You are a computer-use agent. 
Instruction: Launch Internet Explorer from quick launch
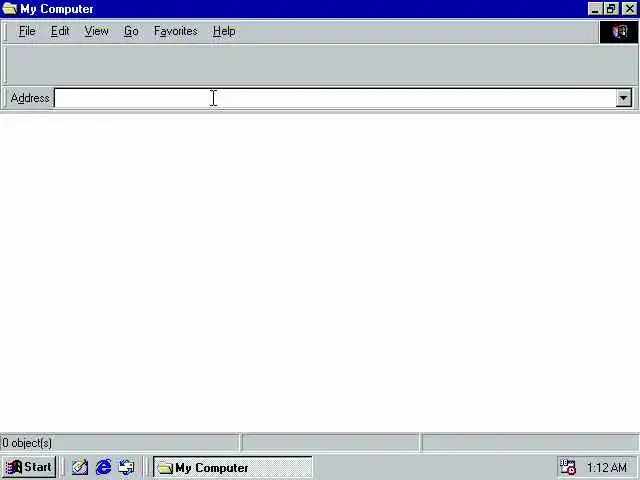pyautogui.click(x=103, y=467)
